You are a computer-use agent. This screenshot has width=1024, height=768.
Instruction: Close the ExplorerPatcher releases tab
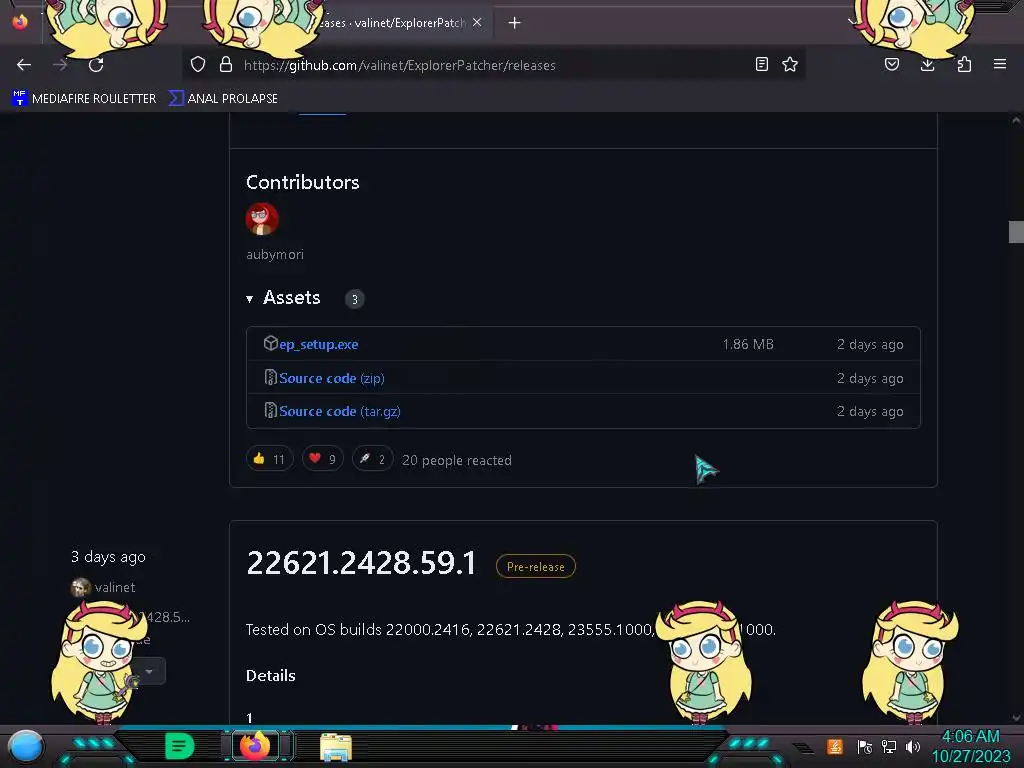click(x=477, y=22)
